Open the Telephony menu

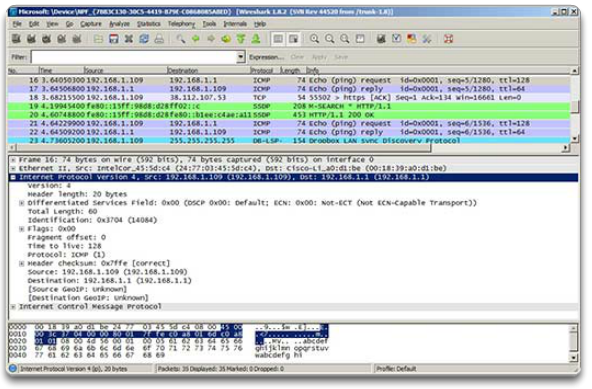[x=181, y=24]
